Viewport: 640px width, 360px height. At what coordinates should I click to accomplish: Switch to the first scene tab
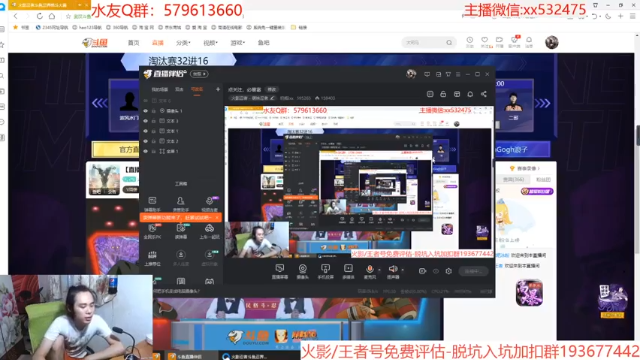pyautogui.click(x=160, y=89)
